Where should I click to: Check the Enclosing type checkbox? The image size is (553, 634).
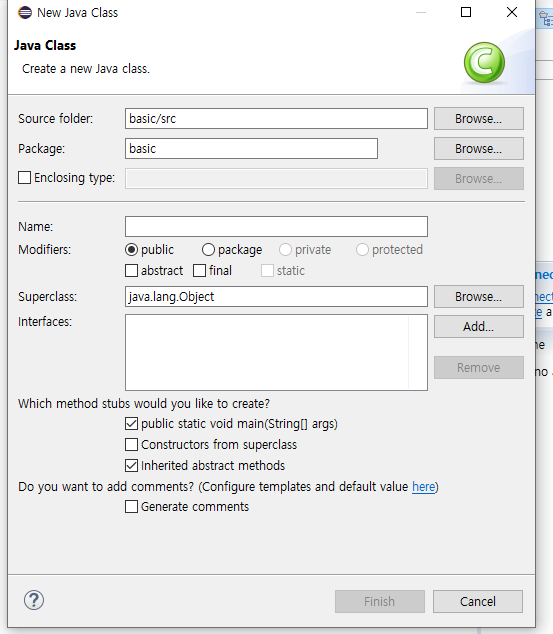pos(25,178)
